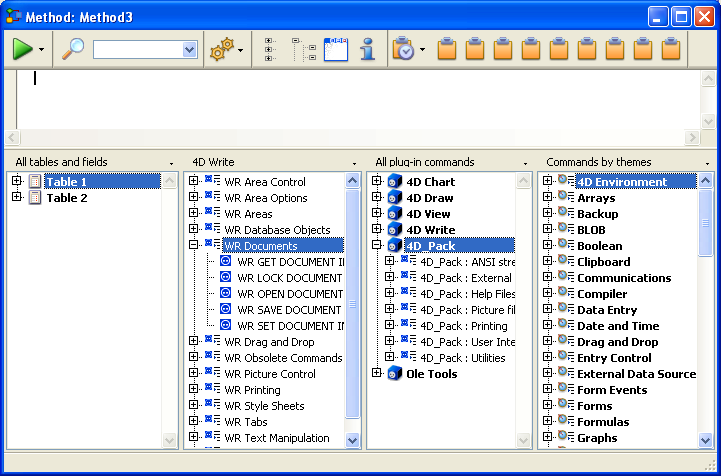Toggle the lists panel display icon

[336, 49]
